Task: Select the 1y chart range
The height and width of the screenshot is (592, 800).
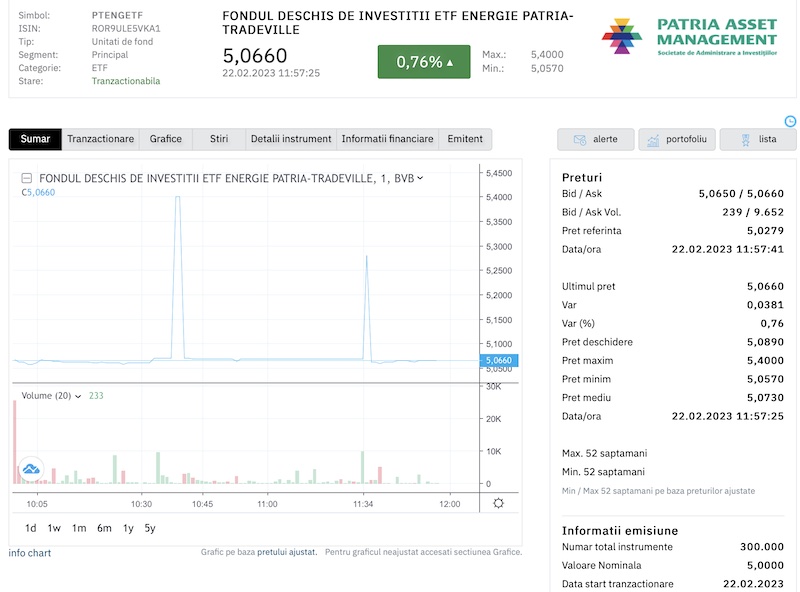Action: pos(128,528)
